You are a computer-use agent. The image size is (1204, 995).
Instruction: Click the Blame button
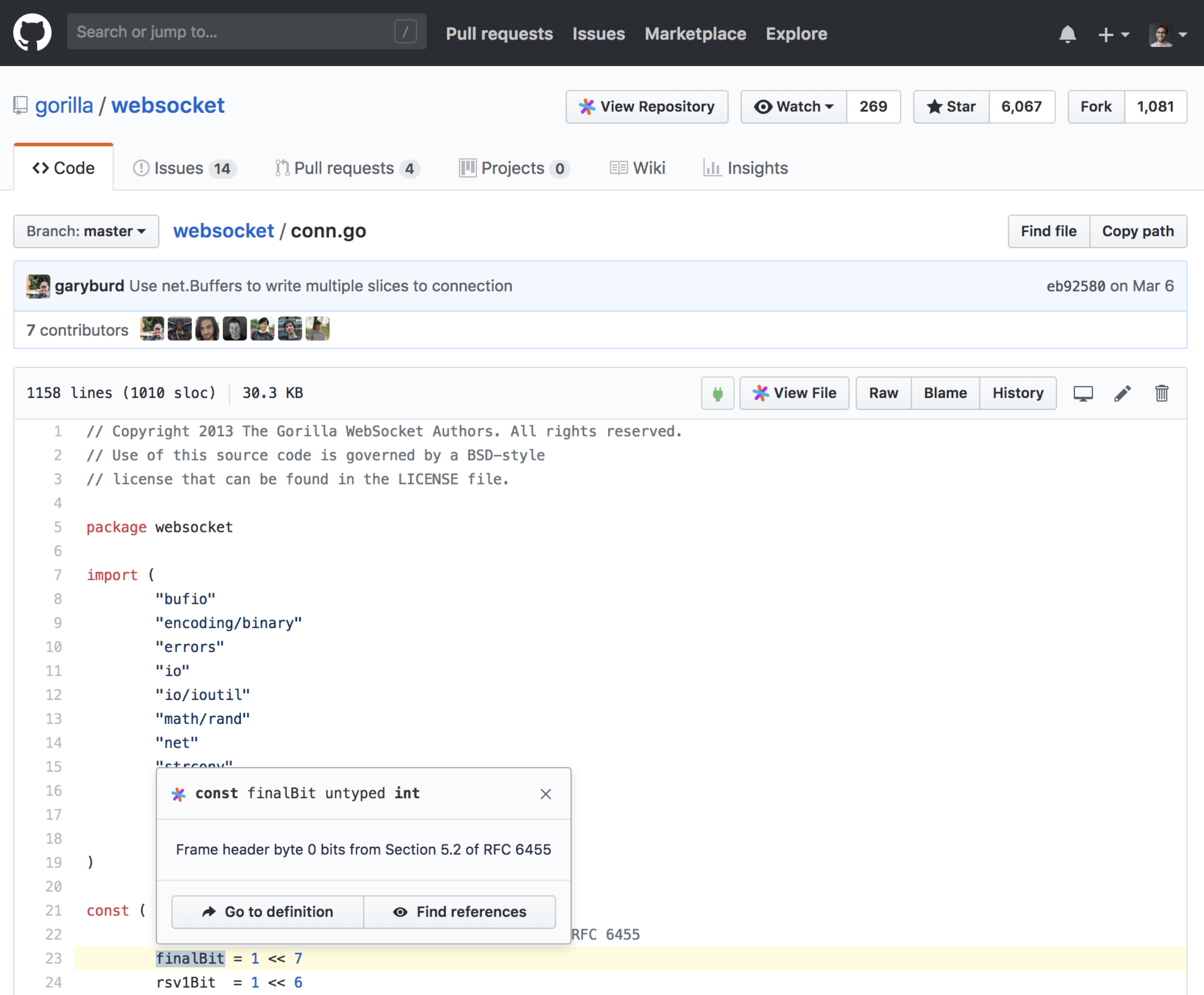(x=945, y=393)
